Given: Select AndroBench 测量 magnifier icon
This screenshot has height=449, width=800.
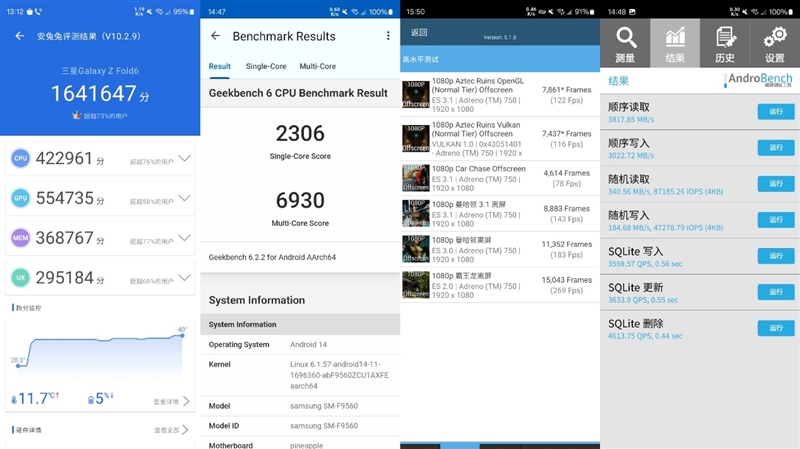Looking at the screenshot, I should coord(625,43).
